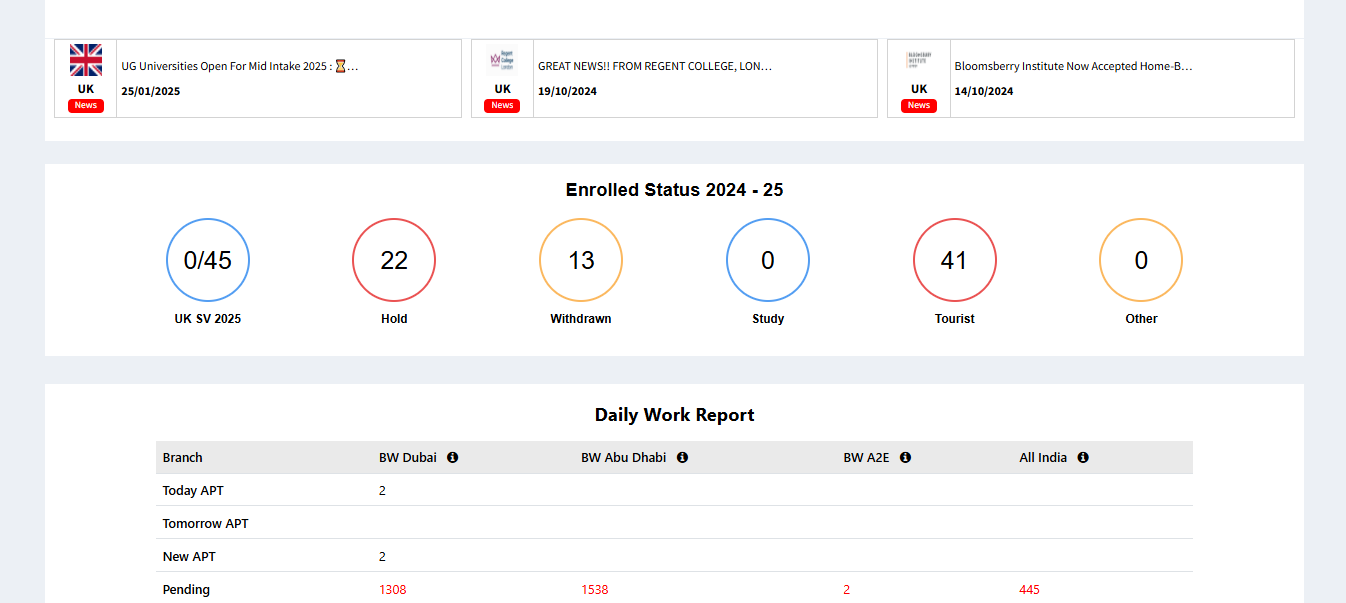Image resolution: width=1346 pixels, height=603 pixels.
Task: Click the info icon beside BW A2E
Action: [x=905, y=458]
